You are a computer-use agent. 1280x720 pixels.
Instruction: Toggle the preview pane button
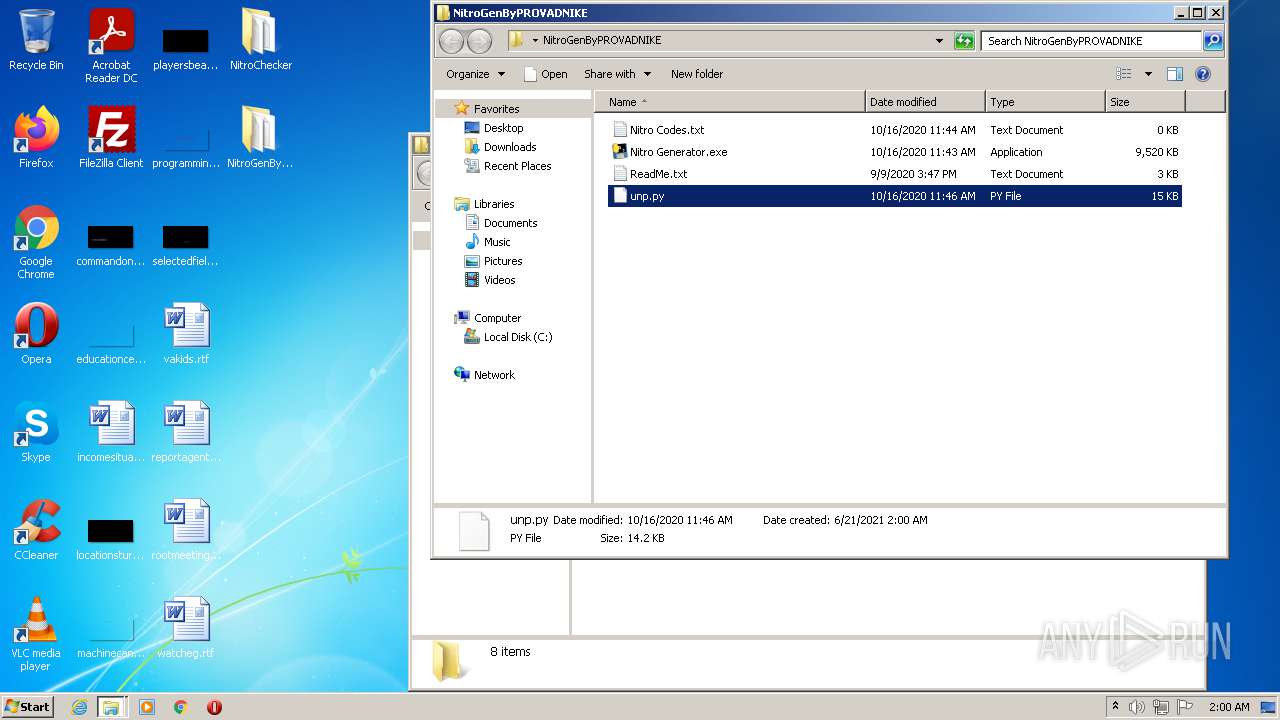click(x=1175, y=74)
